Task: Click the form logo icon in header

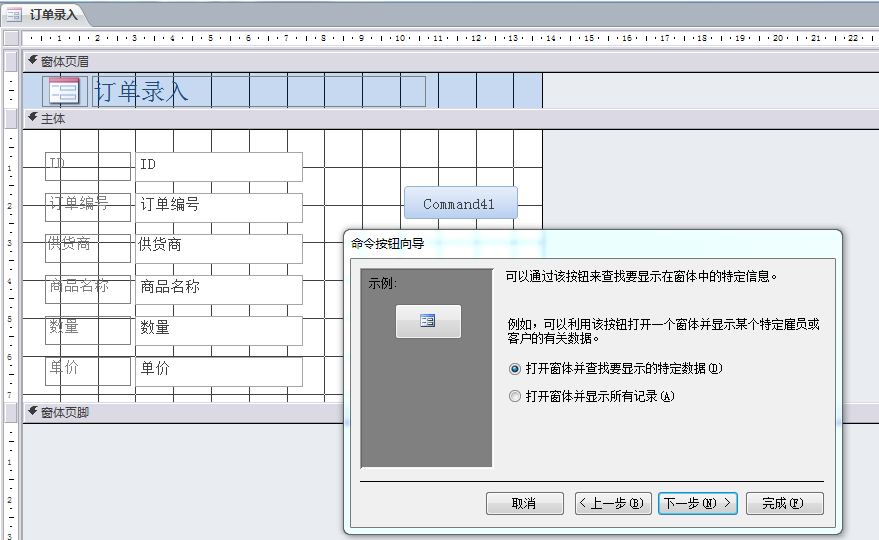Action: coord(65,92)
